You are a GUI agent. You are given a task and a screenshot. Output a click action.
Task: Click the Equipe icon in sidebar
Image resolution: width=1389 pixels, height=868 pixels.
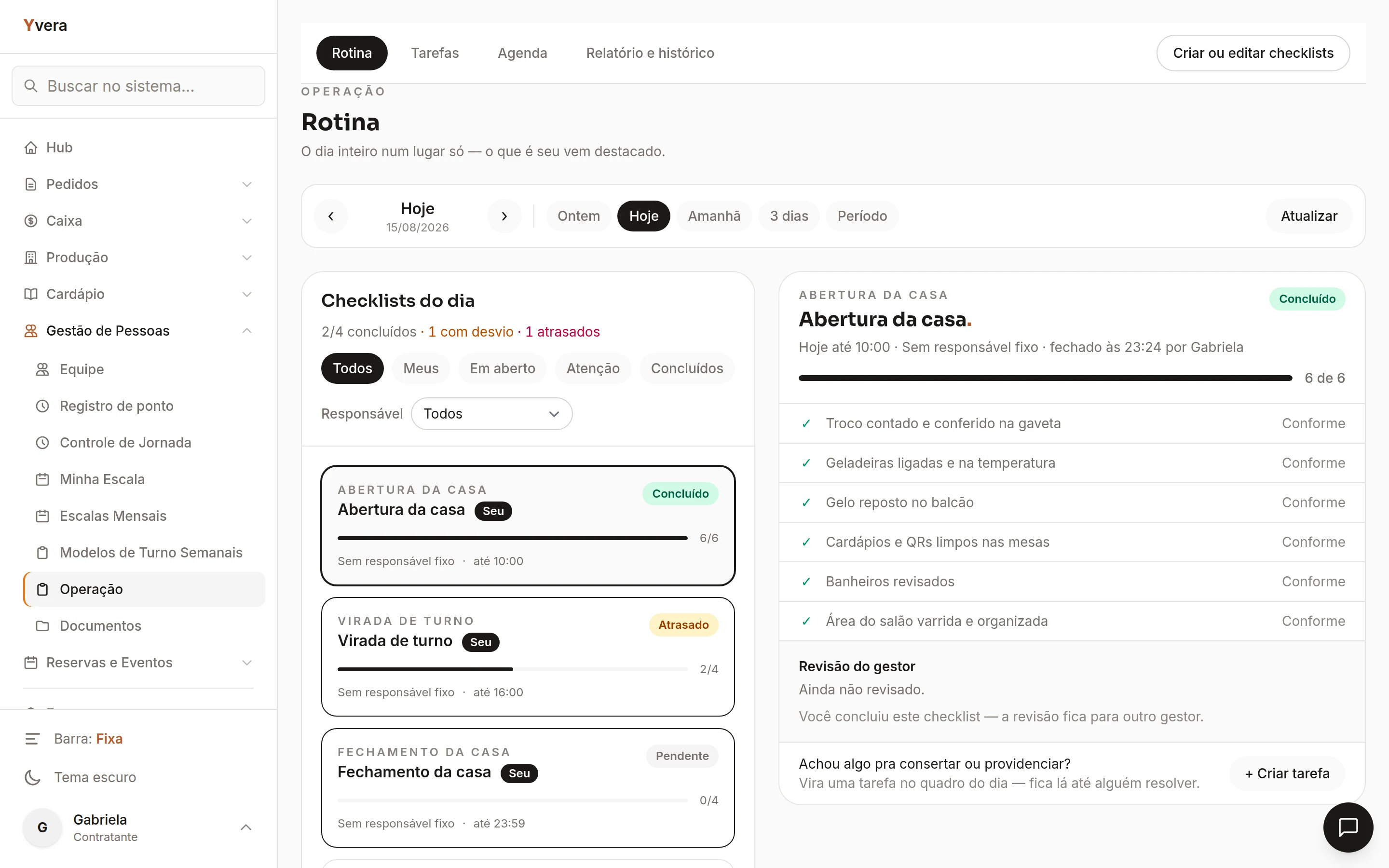click(42, 369)
